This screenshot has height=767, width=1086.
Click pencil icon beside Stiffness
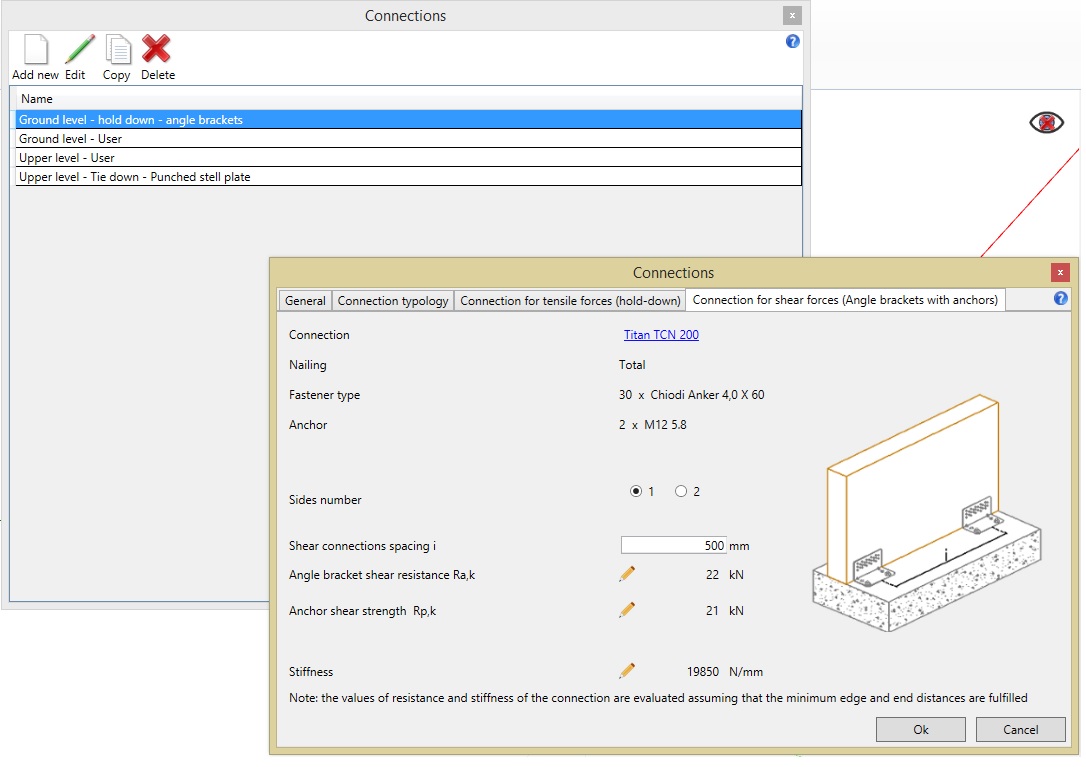627,671
